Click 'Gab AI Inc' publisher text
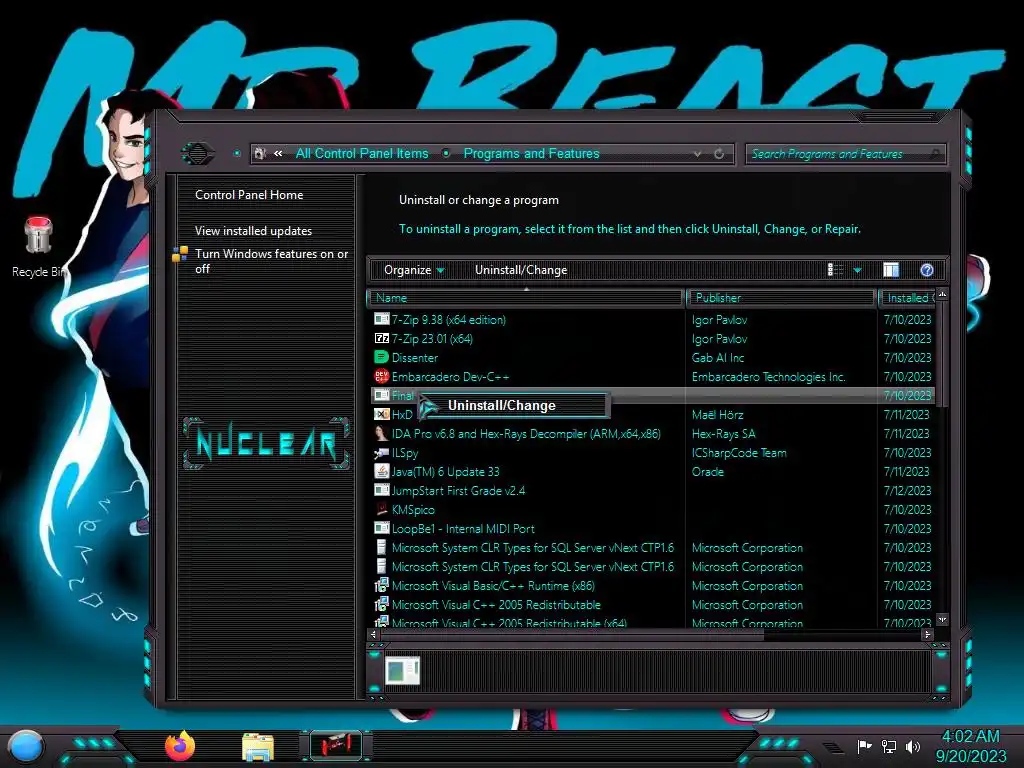The image size is (1024, 768). 718,357
